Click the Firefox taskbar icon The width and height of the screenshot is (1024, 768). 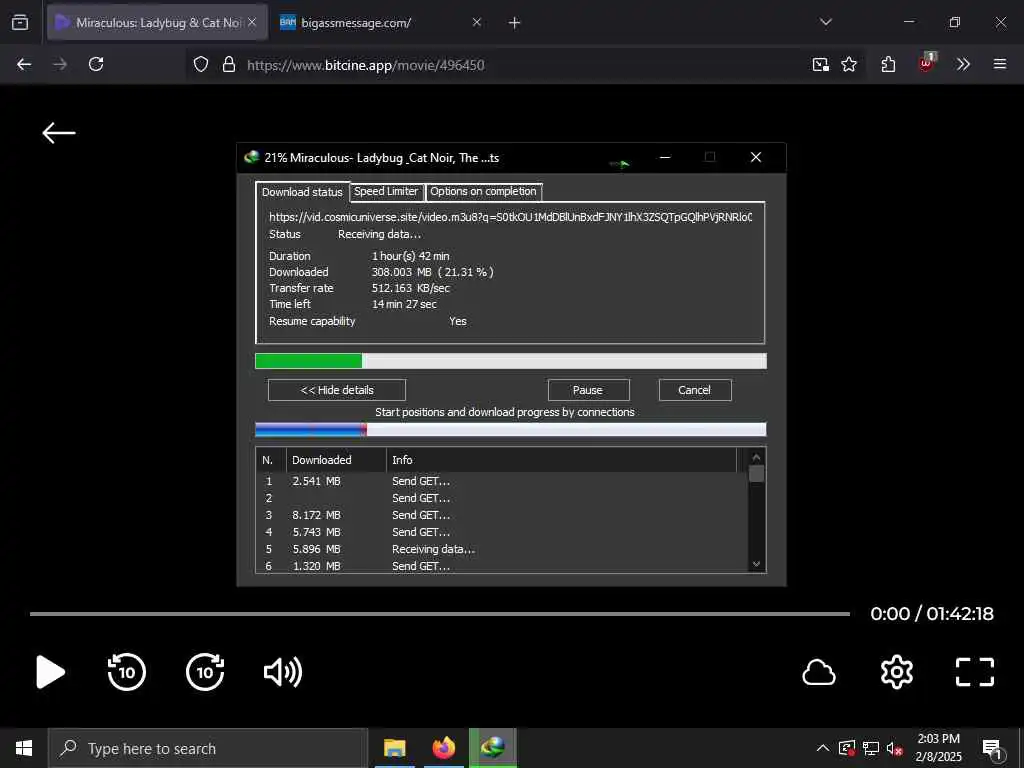tap(443, 748)
